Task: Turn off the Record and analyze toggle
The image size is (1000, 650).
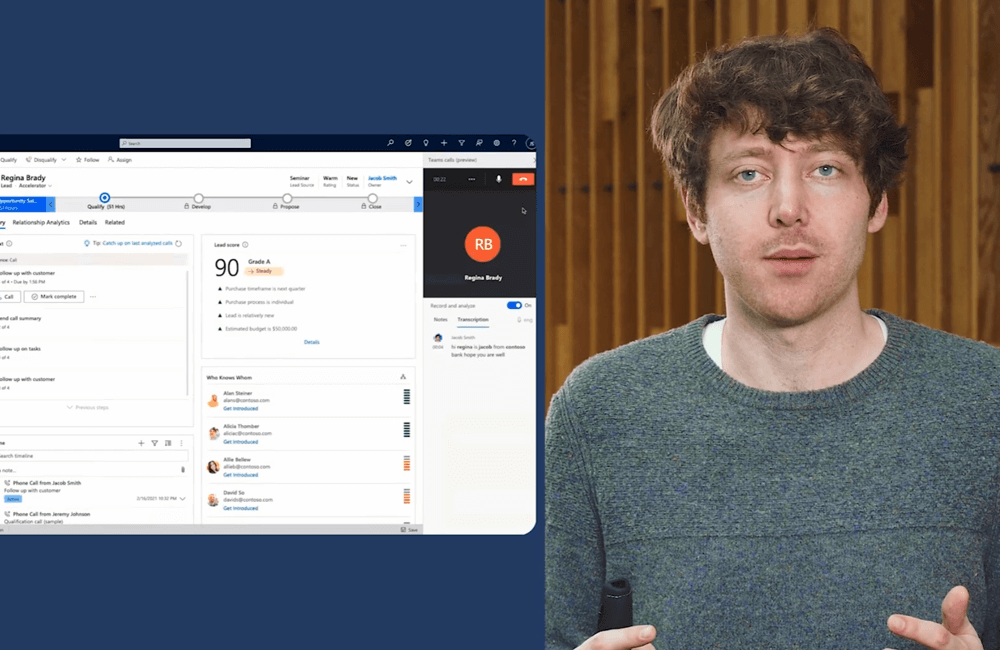Action: [514, 305]
